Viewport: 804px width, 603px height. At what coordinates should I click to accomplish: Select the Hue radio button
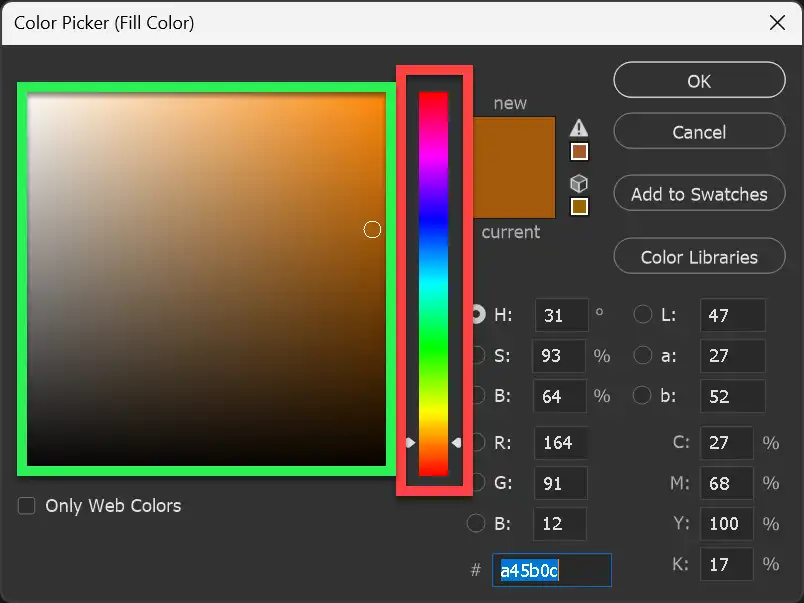point(477,315)
